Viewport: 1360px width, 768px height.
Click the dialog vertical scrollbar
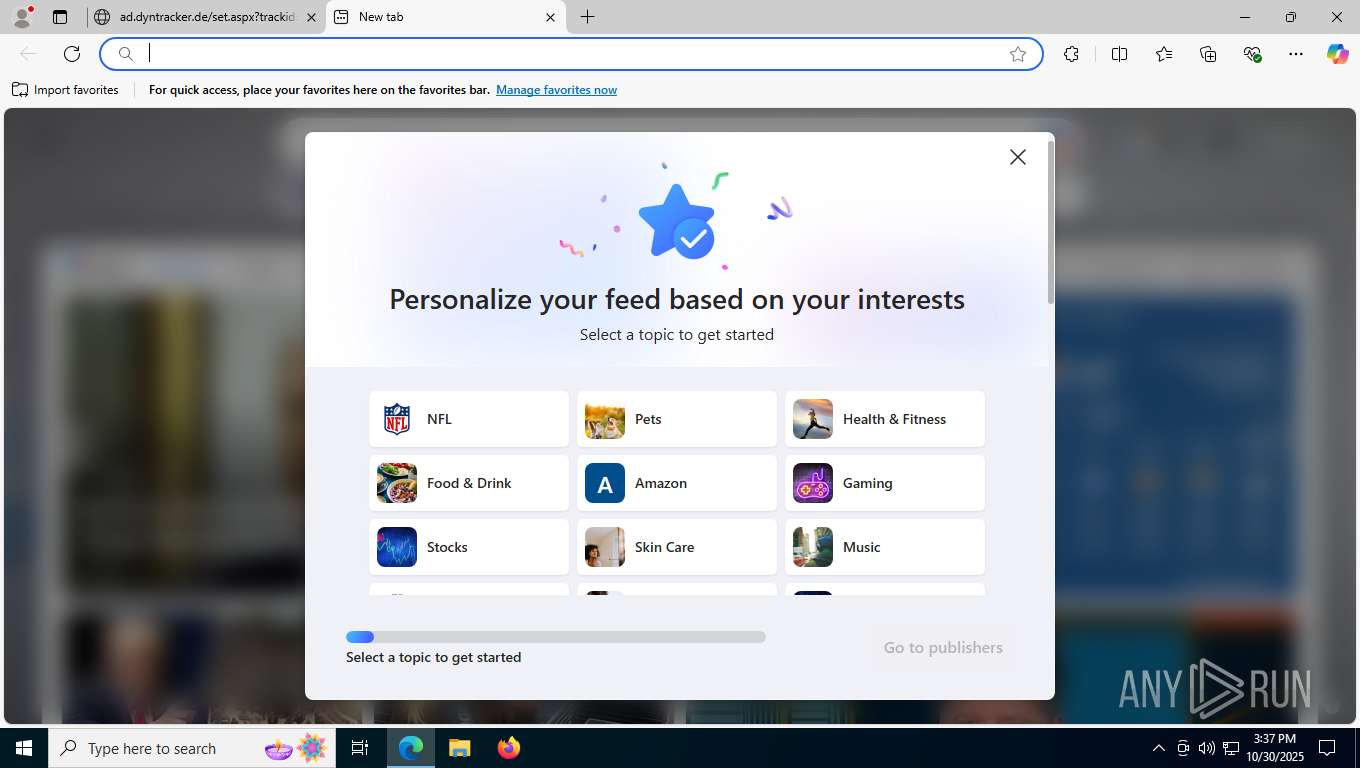point(1050,222)
